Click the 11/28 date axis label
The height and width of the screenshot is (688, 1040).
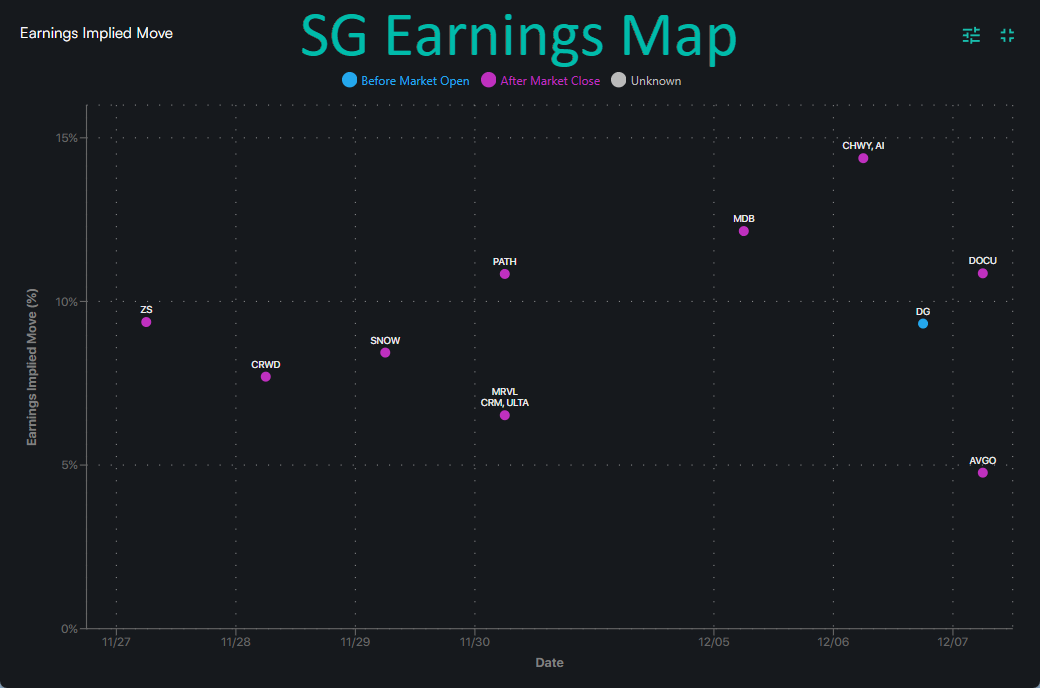(235, 642)
